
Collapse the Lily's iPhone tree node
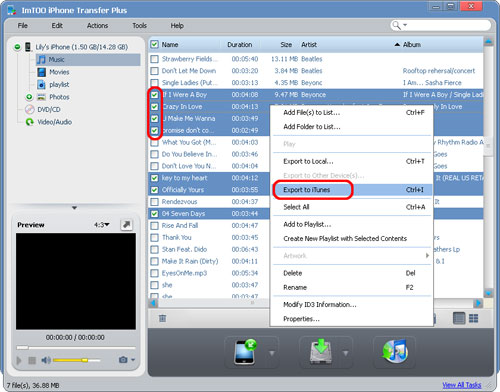17,47
